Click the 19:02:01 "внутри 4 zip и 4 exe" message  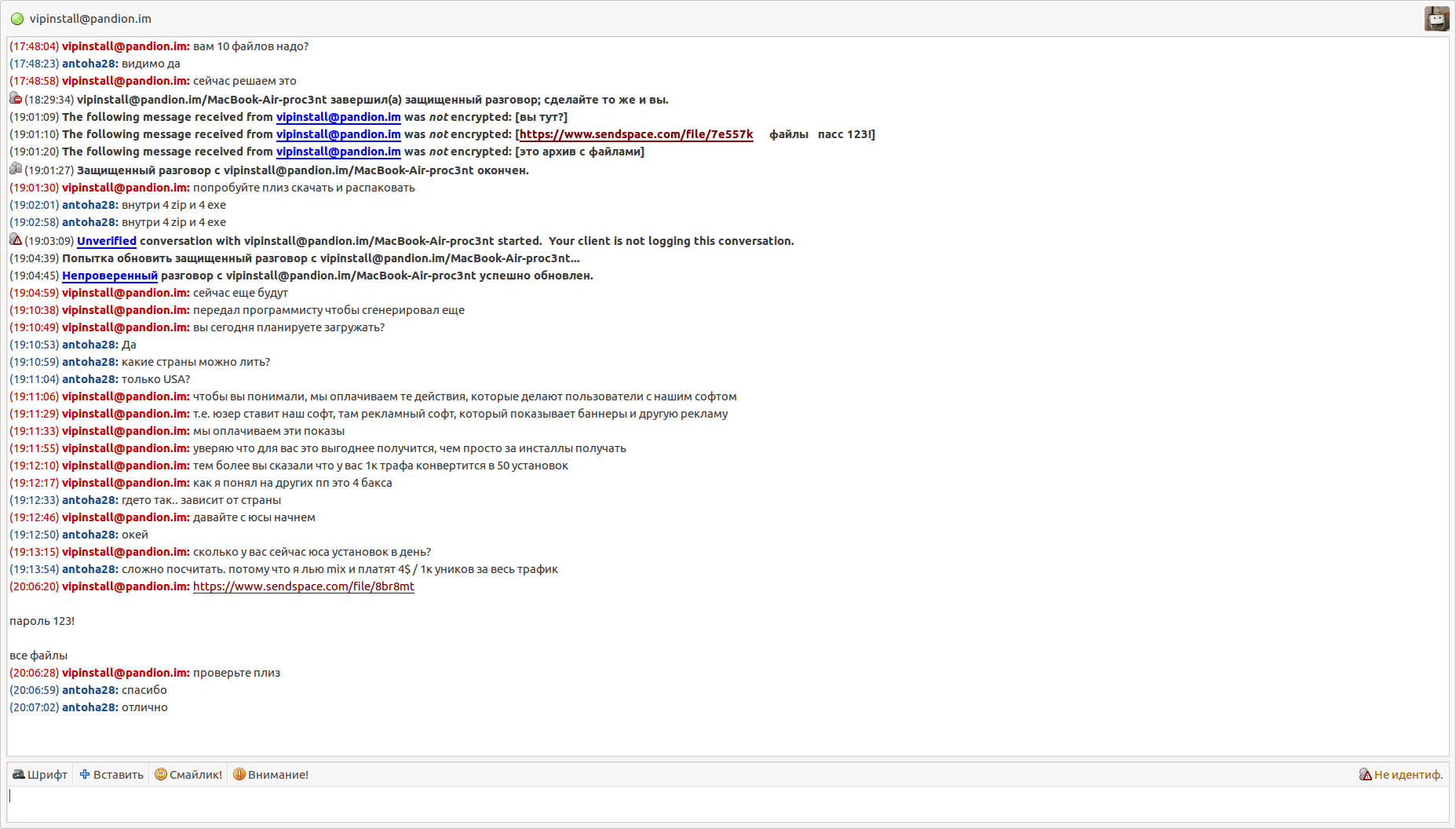(173, 205)
